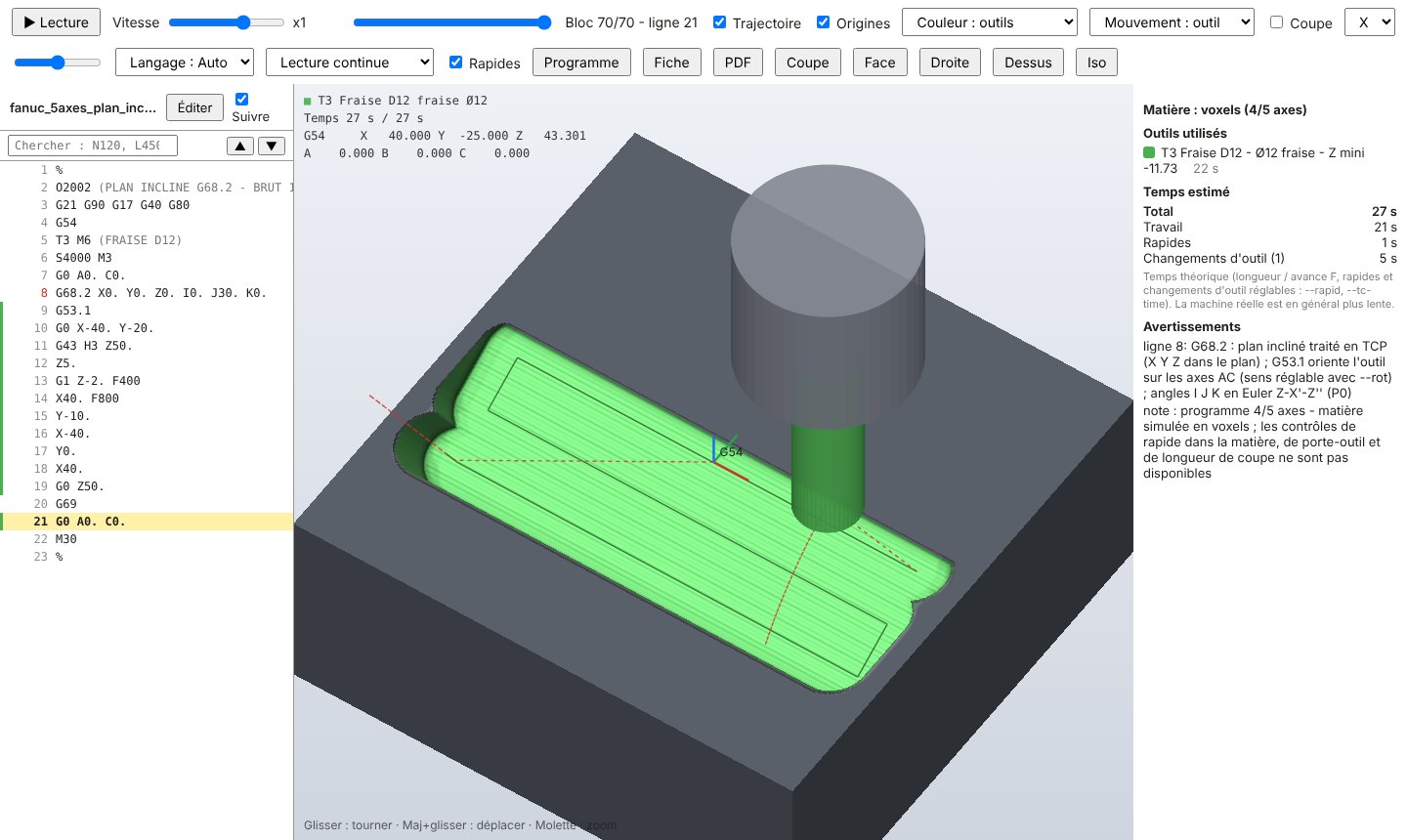Select code line X40. F800
Viewport: 1407px width, 840px height.
(147, 399)
